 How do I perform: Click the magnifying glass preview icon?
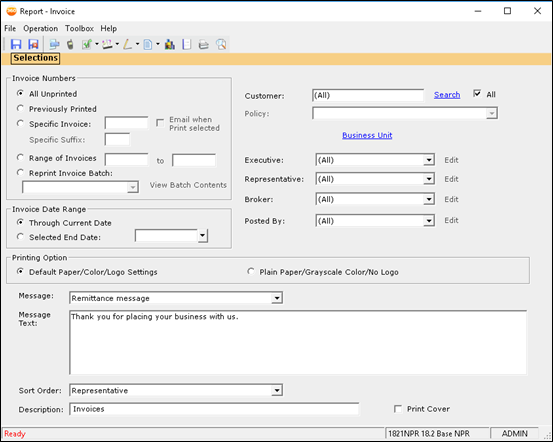tap(221, 44)
